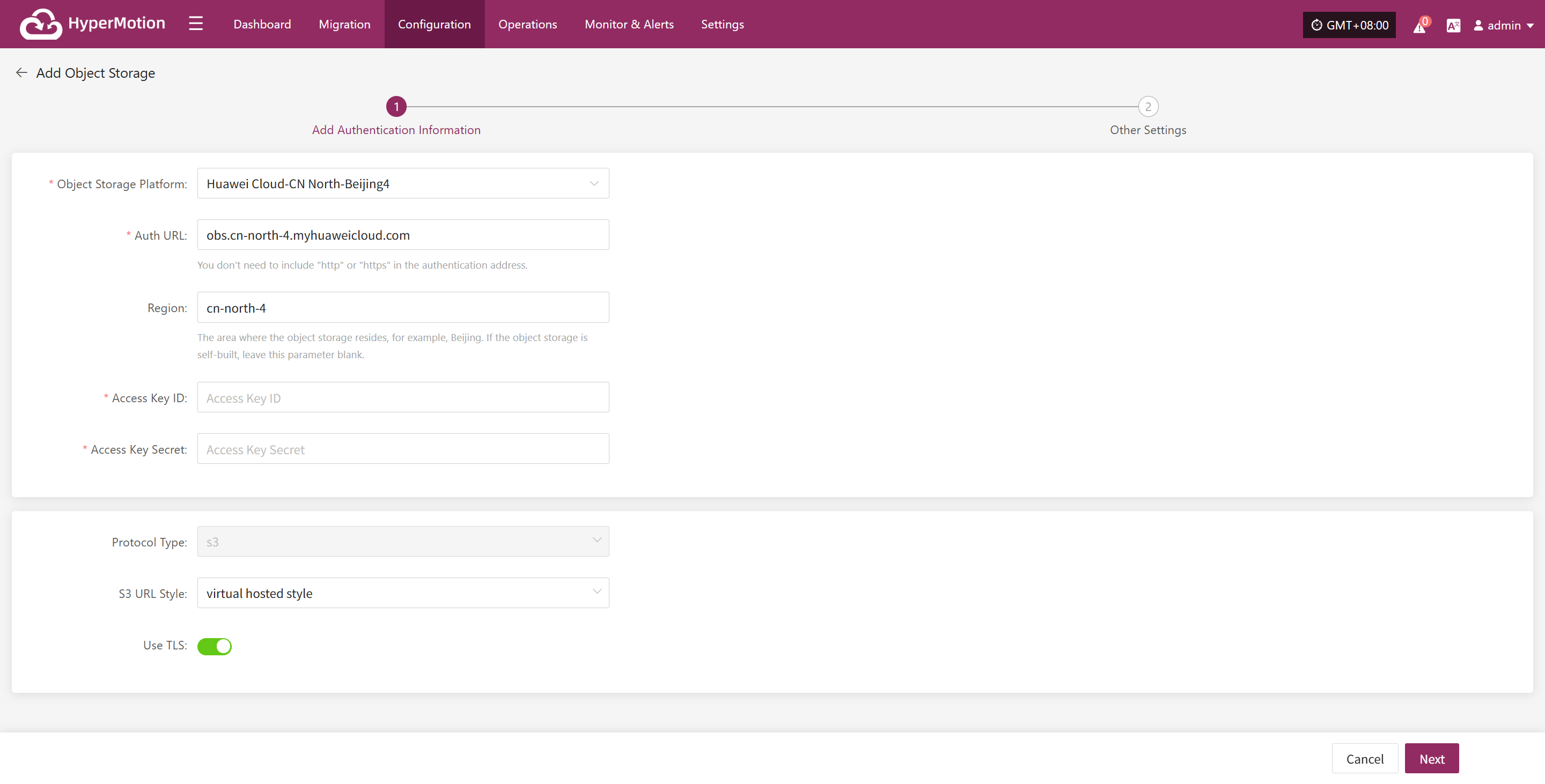Open the Protocol Type s3 dropdown
This screenshot has width=1545, height=784.
click(403, 541)
